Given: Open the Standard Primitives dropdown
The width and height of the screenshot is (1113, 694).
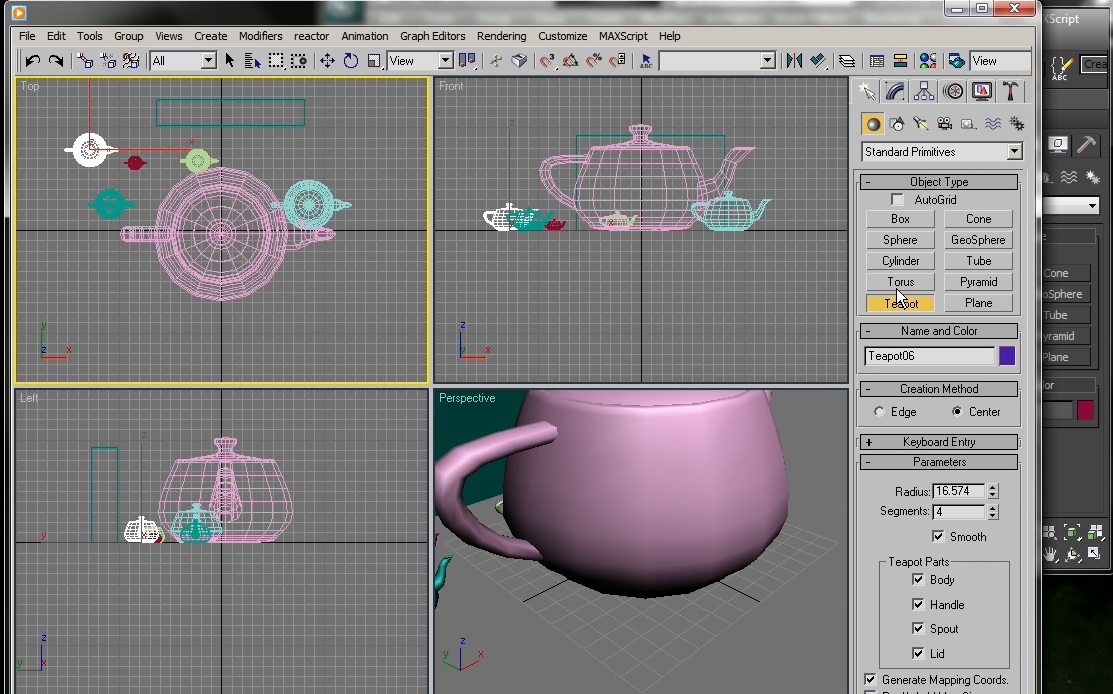Looking at the screenshot, I should (1014, 151).
